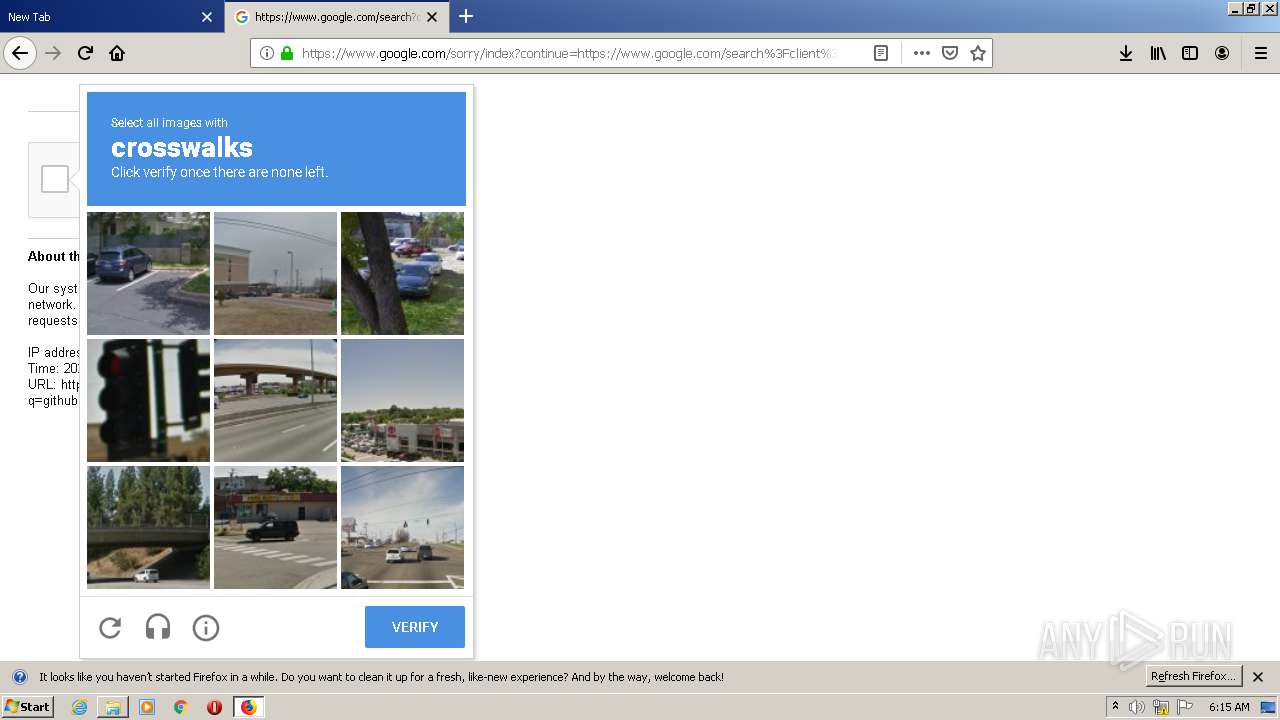
Task: Reload the current page
Action: pyautogui.click(x=85, y=53)
